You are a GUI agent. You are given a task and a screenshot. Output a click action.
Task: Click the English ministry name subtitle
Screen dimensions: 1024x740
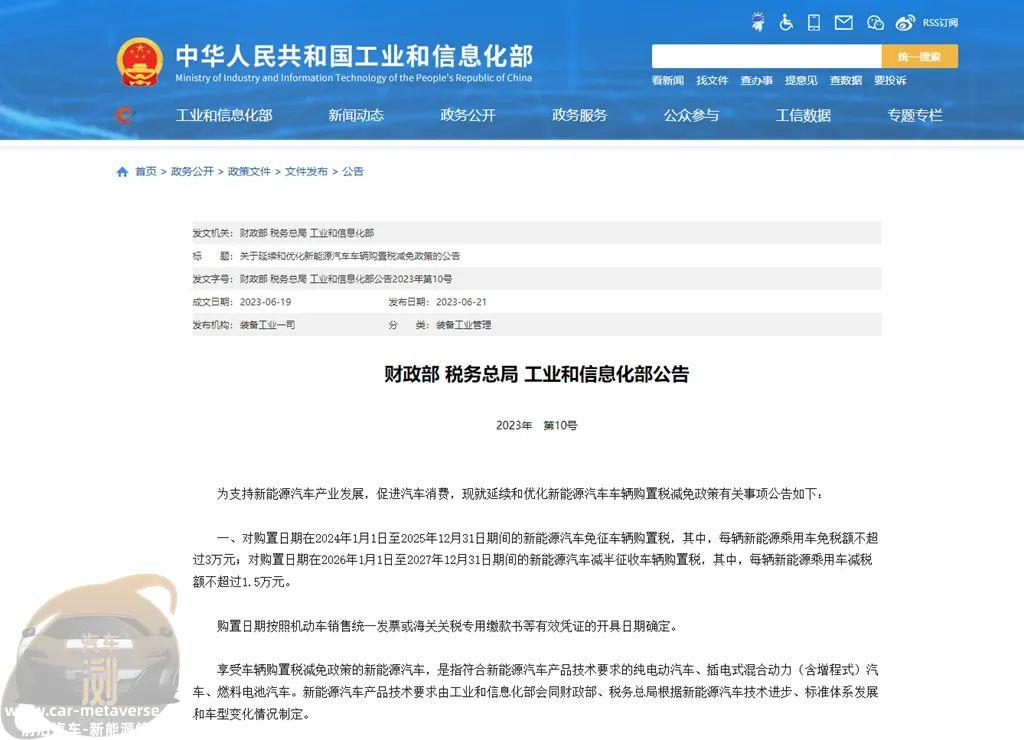click(x=353, y=78)
